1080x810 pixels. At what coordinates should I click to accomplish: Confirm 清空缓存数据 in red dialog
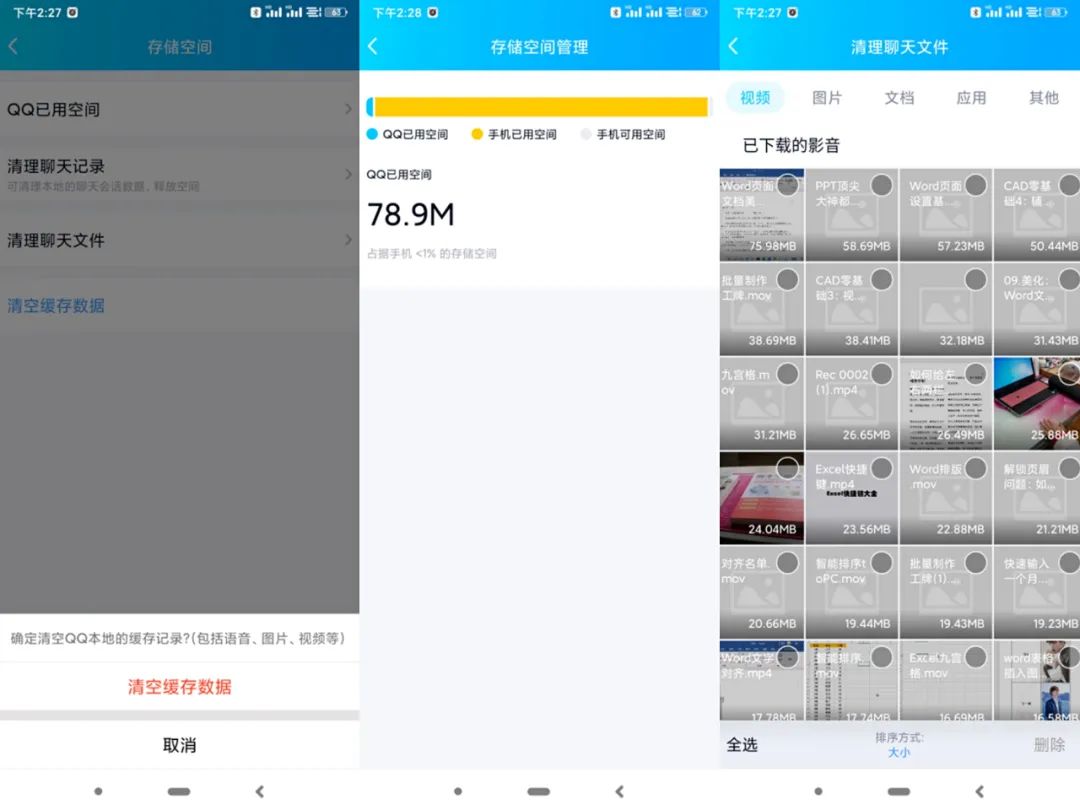coord(179,687)
